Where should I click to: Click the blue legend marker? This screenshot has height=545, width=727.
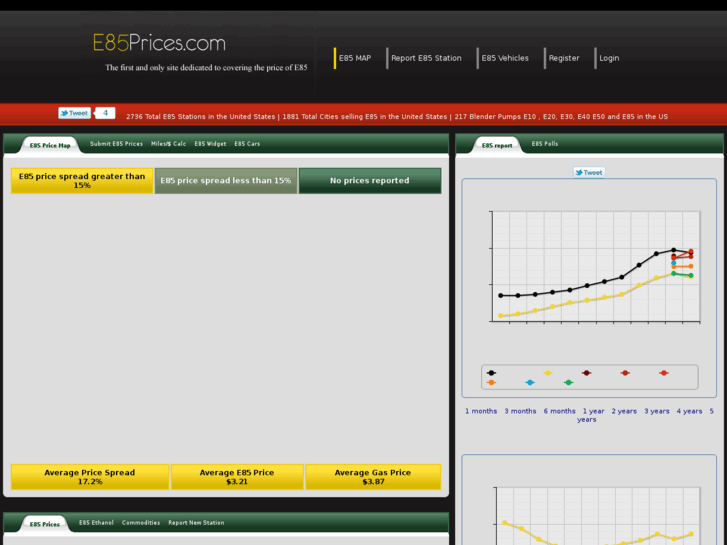[530, 383]
